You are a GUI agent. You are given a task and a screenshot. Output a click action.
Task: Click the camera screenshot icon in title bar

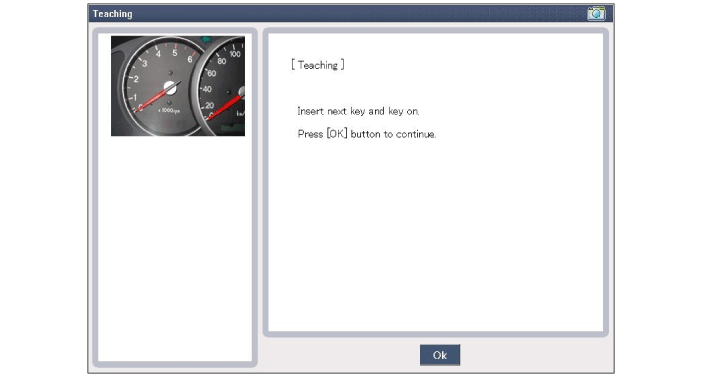tap(596, 13)
